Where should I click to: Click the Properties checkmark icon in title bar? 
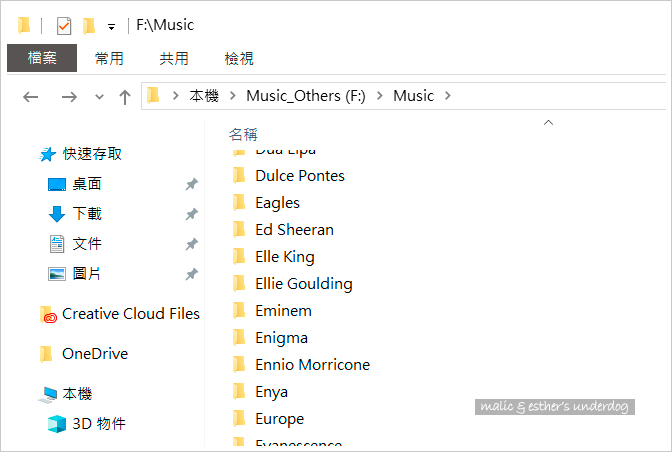click(x=64, y=26)
